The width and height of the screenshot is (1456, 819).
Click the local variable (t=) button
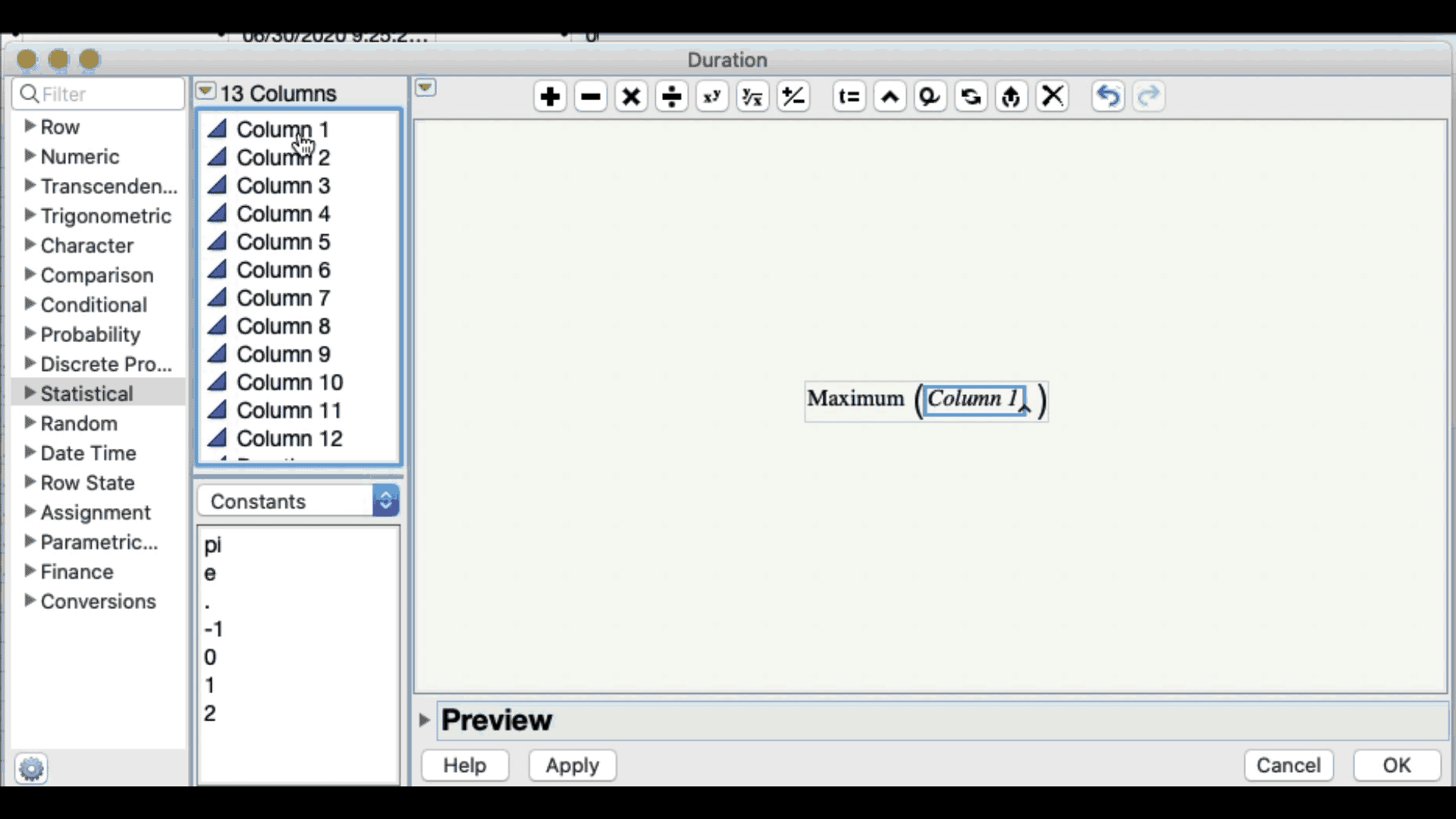[849, 96]
